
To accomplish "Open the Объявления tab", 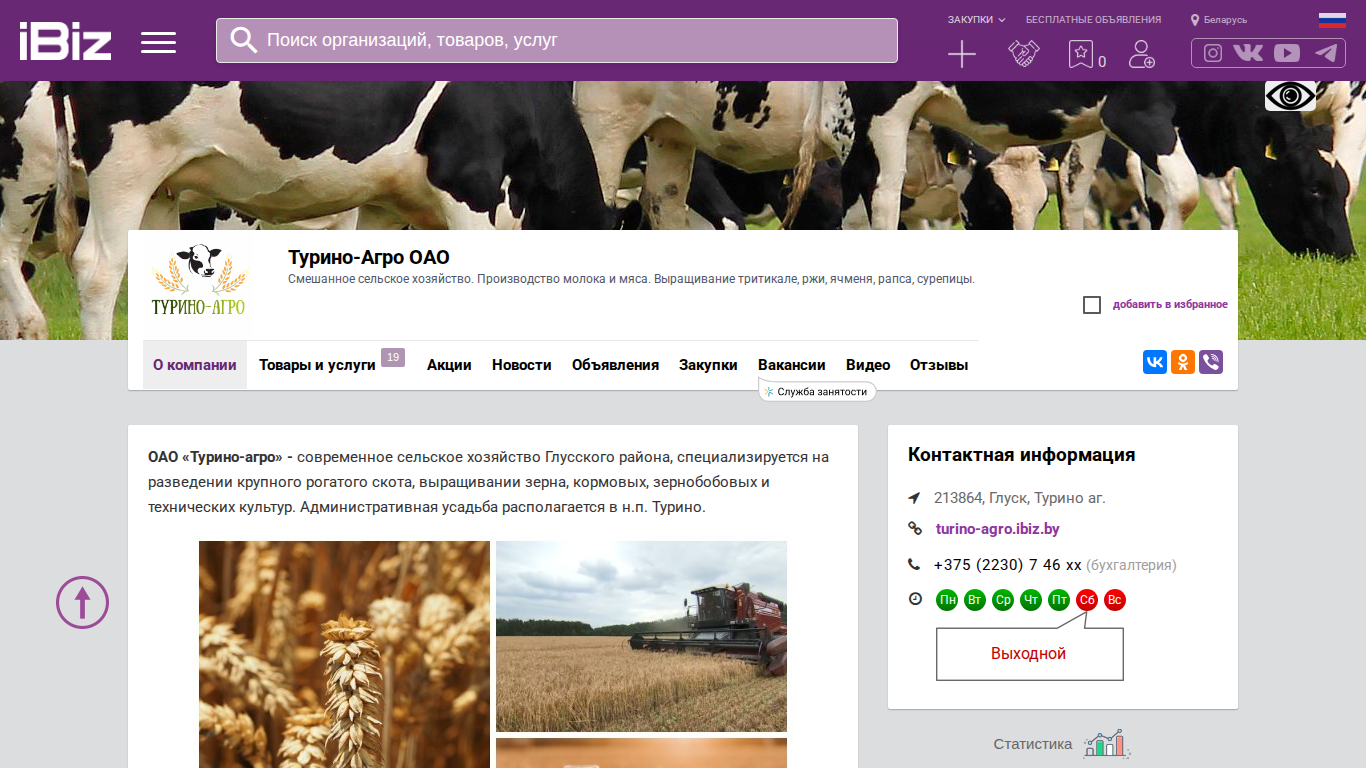I will 615,365.
